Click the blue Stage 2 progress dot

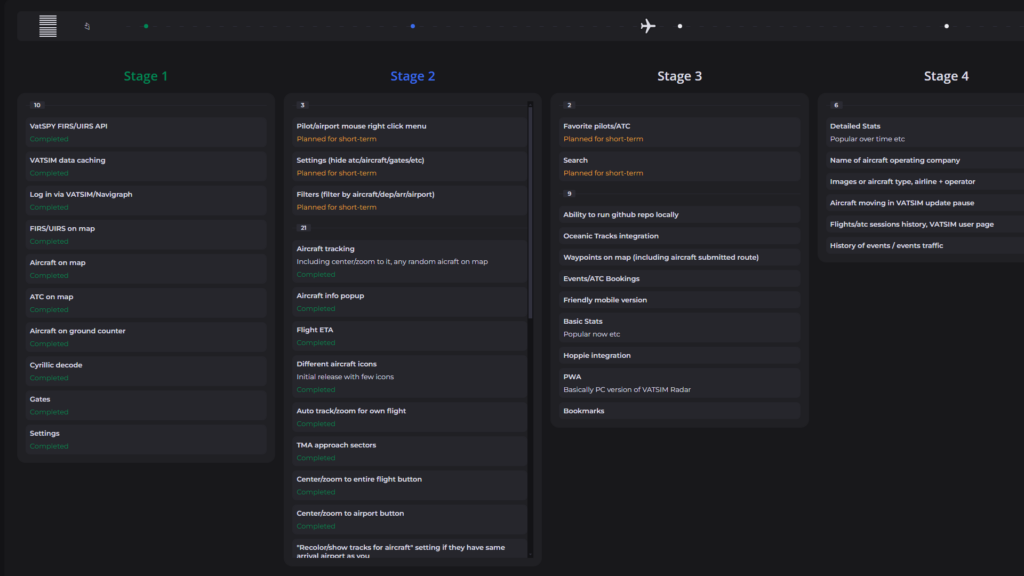[x=412, y=26]
